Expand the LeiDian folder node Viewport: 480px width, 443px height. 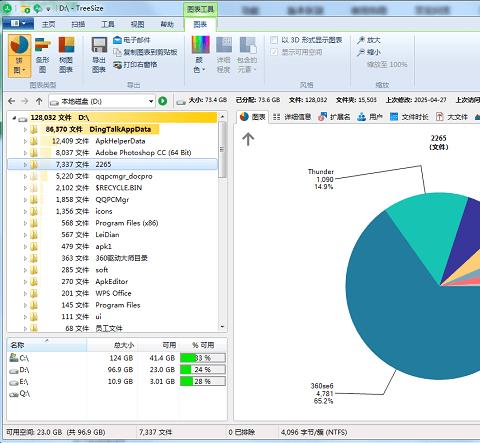[25, 235]
